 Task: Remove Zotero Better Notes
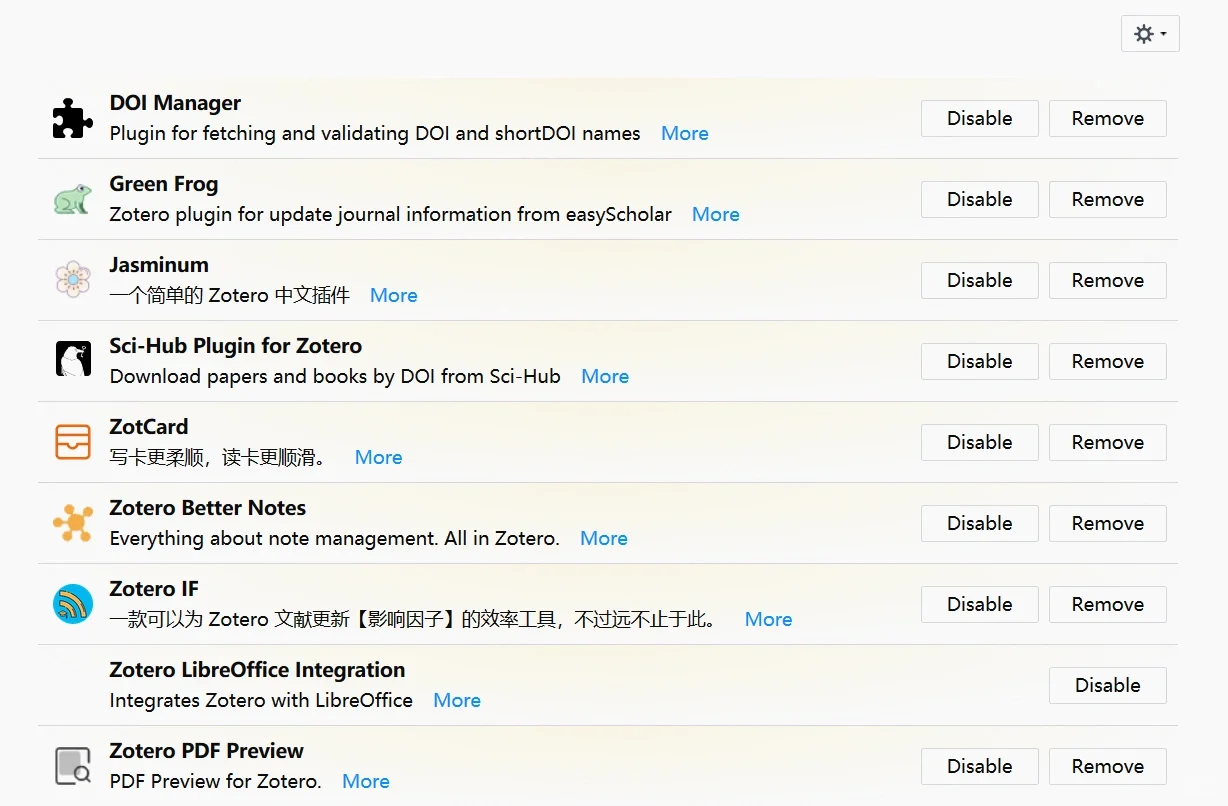click(1107, 523)
